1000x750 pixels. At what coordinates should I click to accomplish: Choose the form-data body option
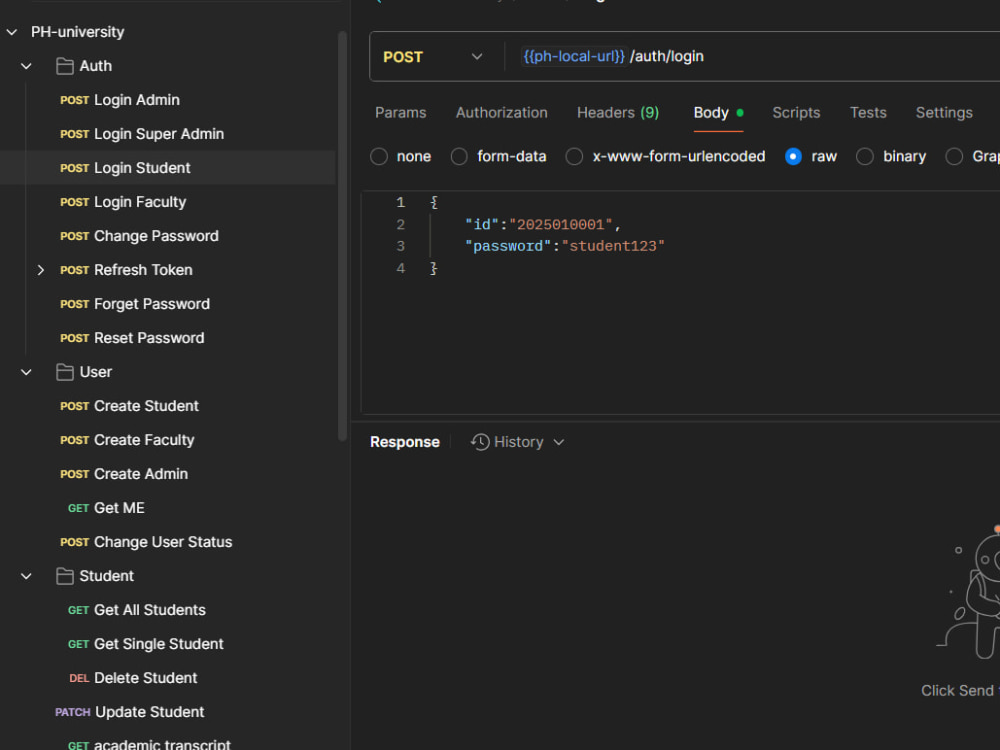pos(458,156)
